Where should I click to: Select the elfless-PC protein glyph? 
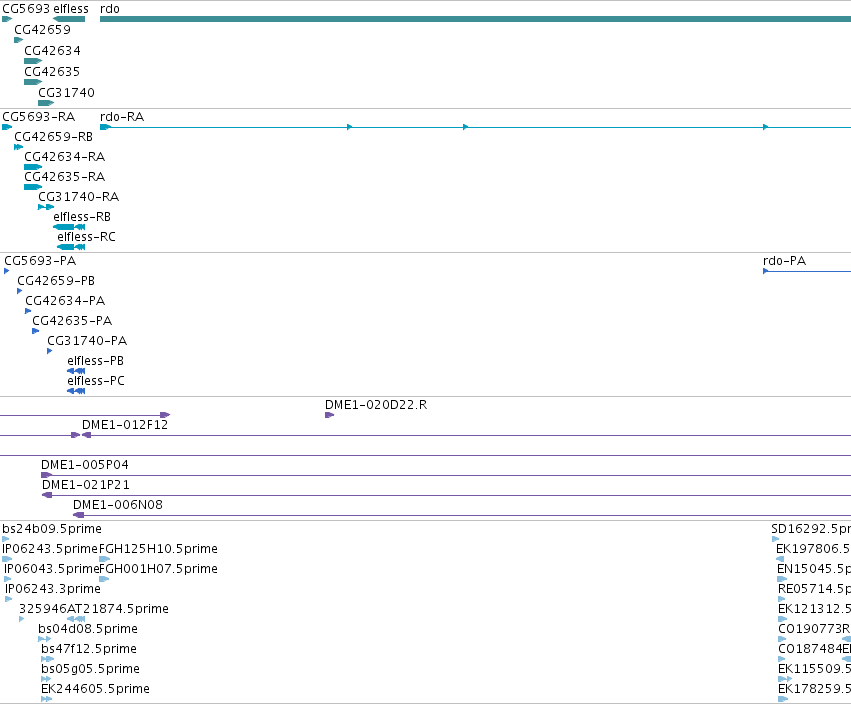click(x=76, y=391)
